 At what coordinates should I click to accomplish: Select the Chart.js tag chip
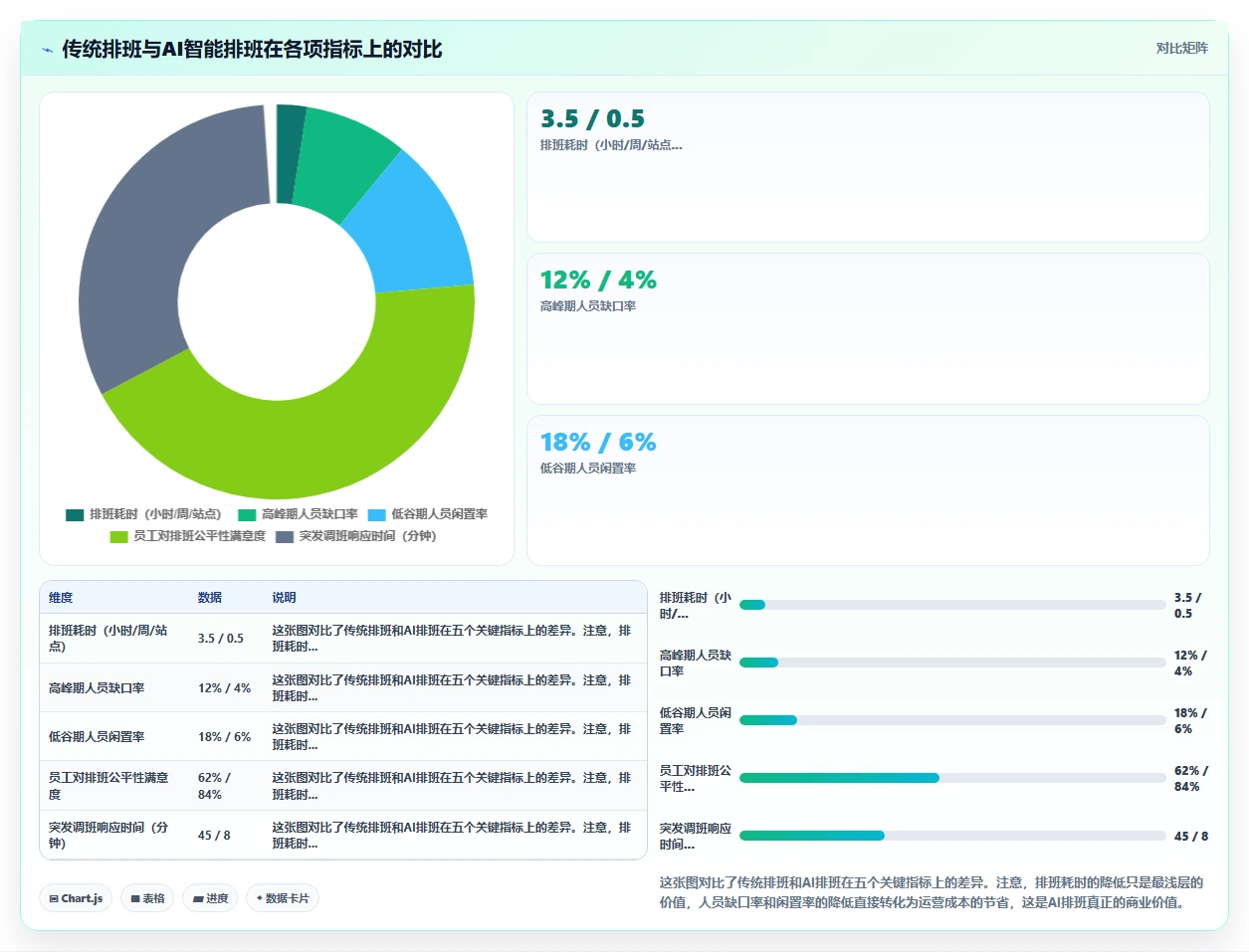point(76,898)
